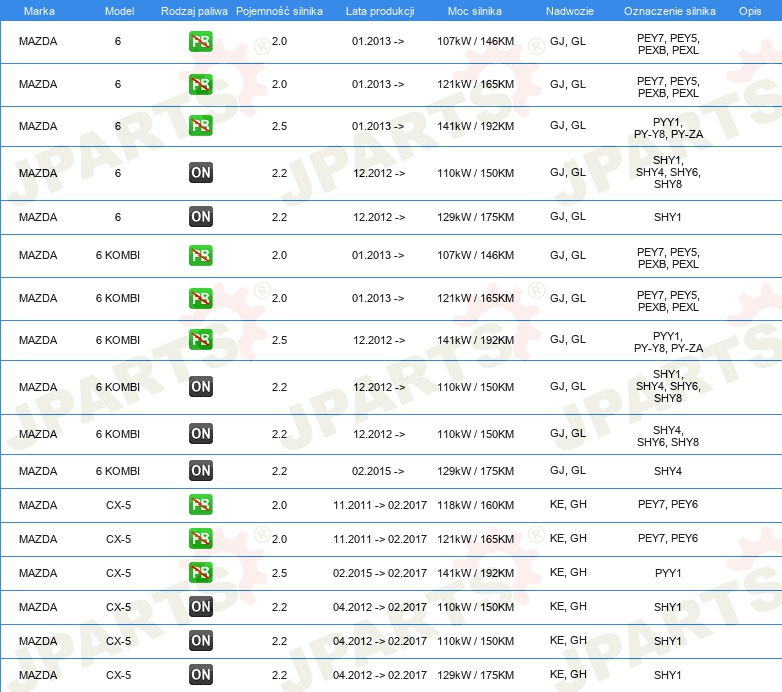Select the Nadwozie column header
Viewport: 782px width, 692px height.
568,10
